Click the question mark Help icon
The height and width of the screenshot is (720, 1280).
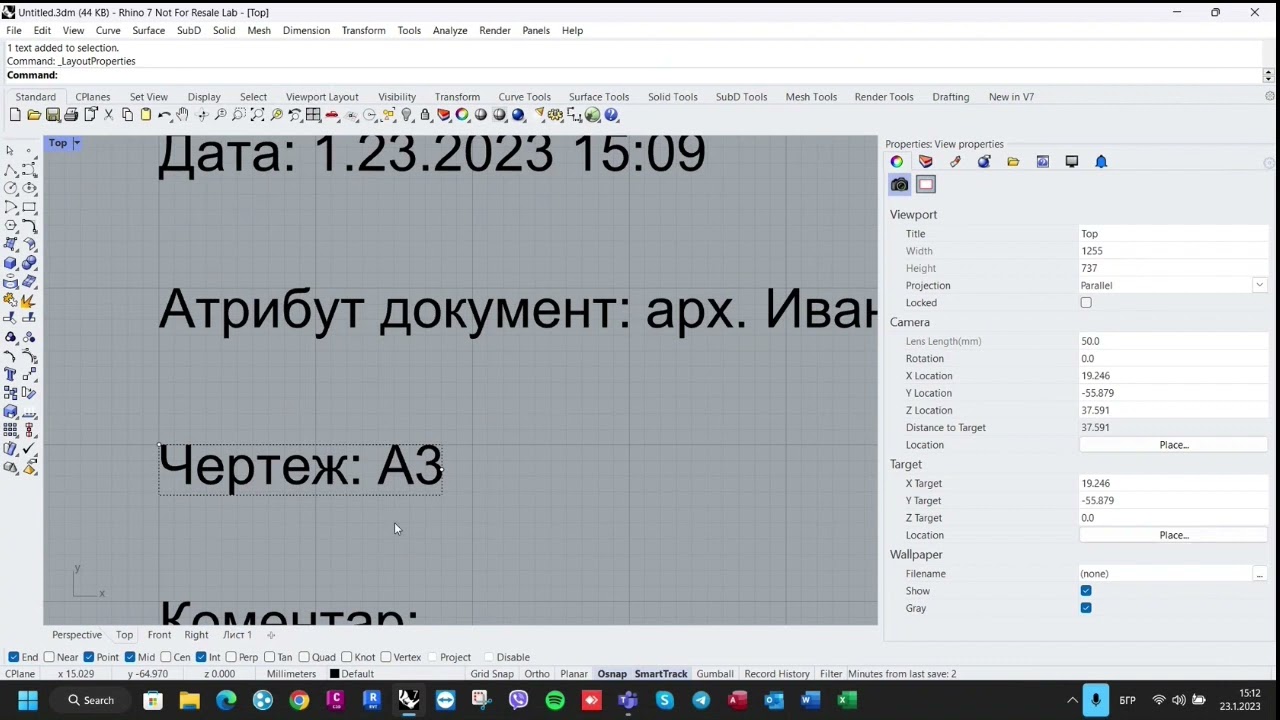point(611,115)
